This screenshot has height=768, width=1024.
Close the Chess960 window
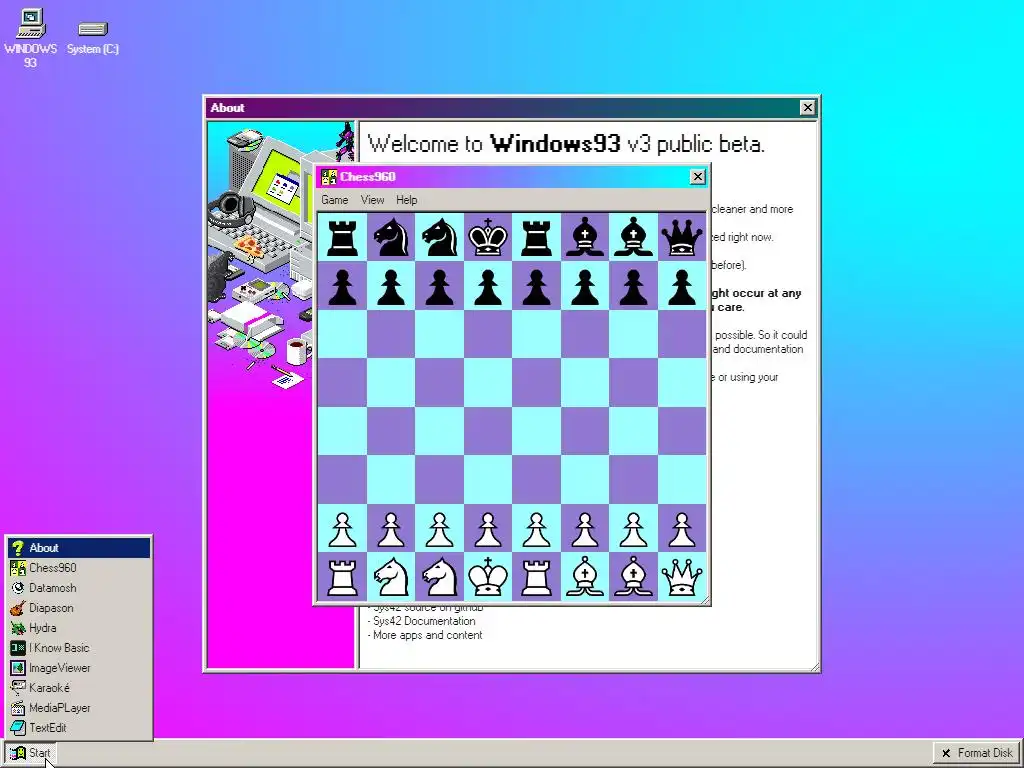697,177
